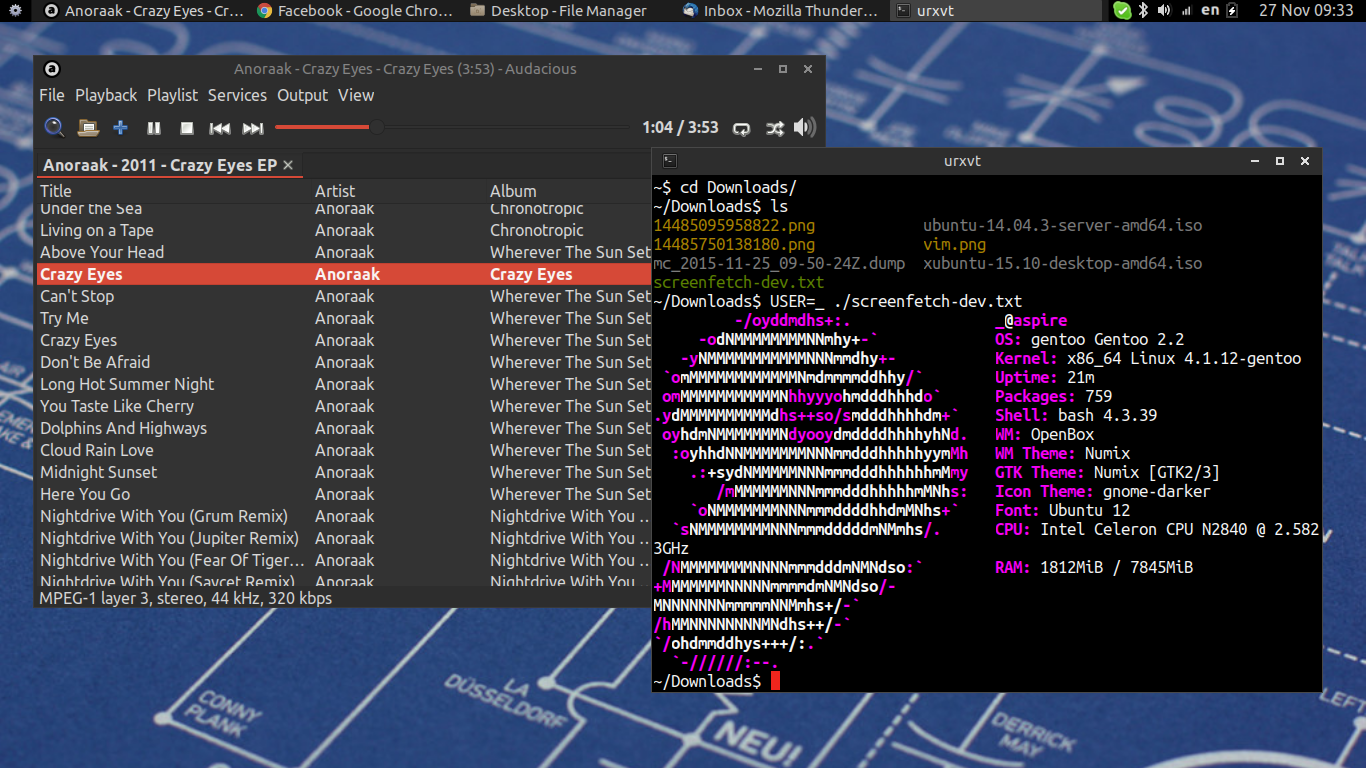Switch to Inbox - Mozilla Thunderbird taskbar entry
This screenshot has height=768, width=1366.
pos(783,11)
